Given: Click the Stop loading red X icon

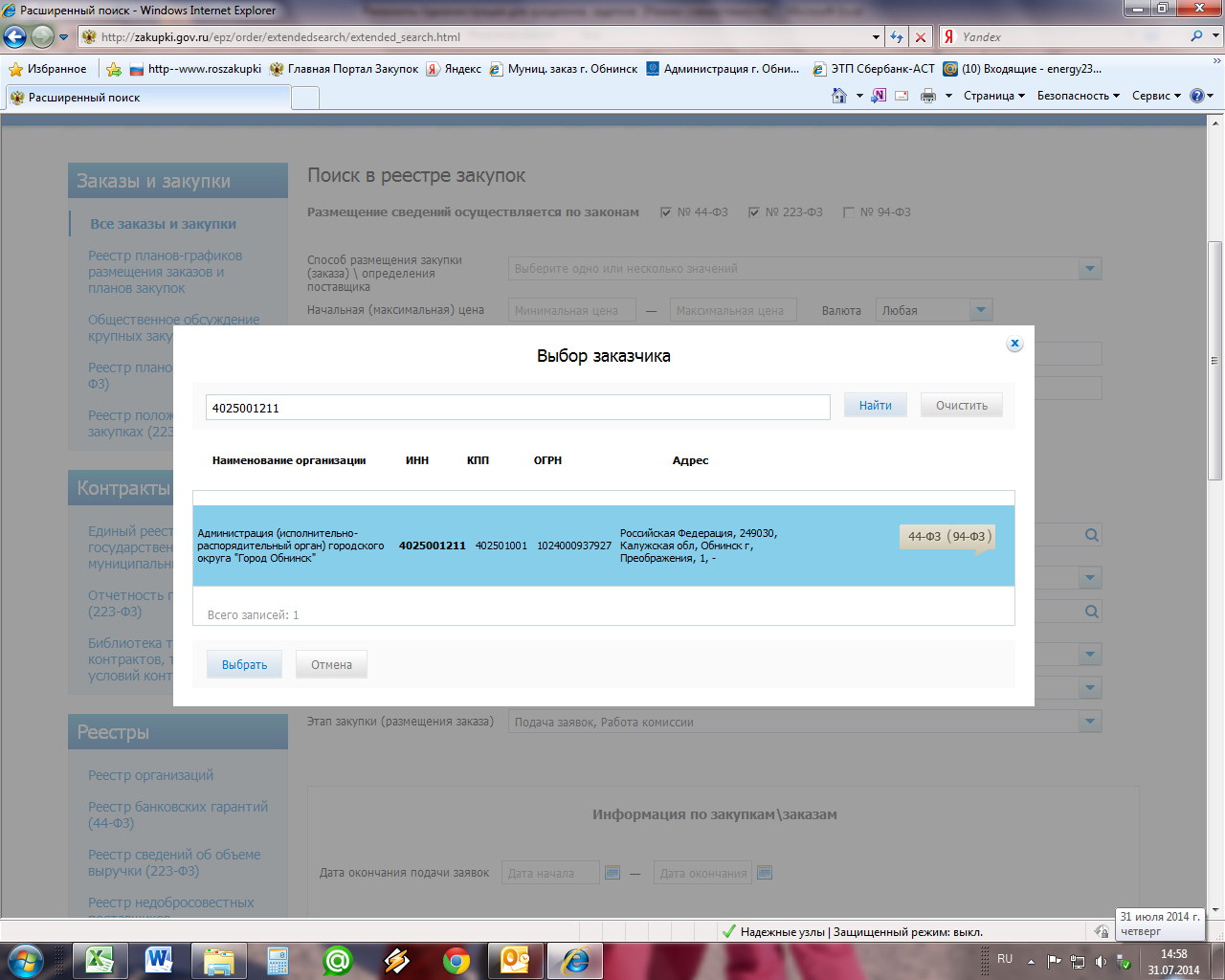Looking at the screenshot, I should click(x=921, y=37).
